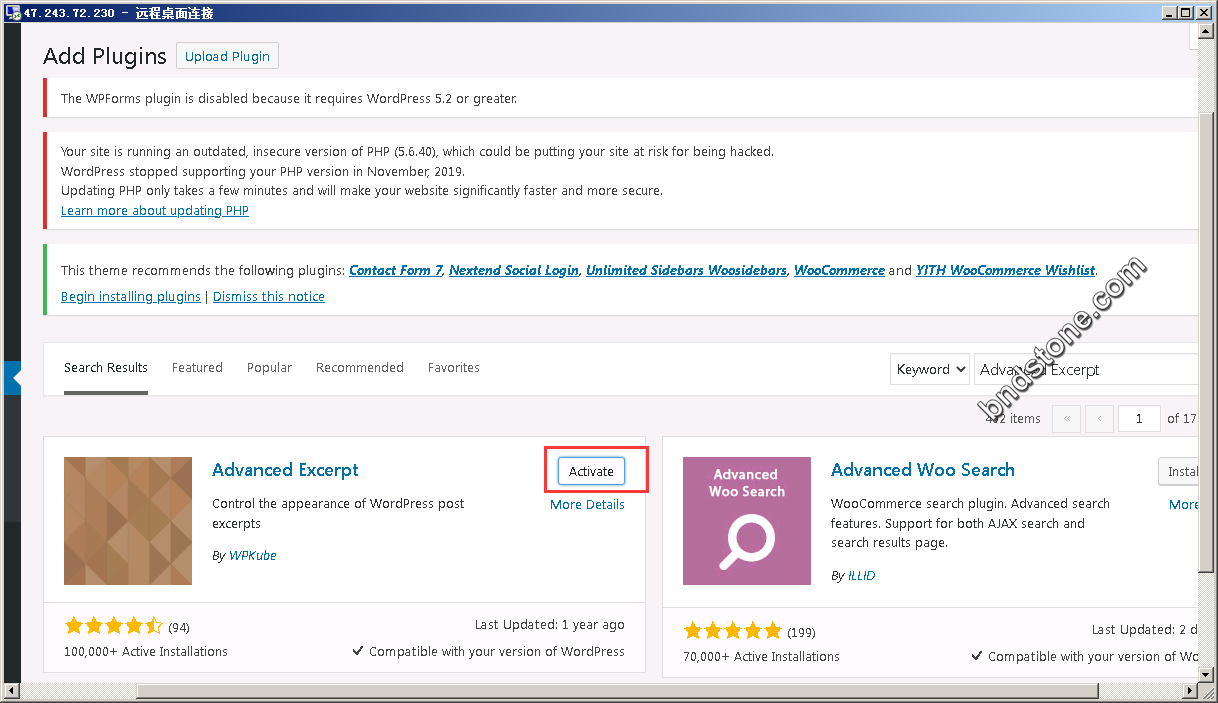This screenshot has height=703, width=1218.
Task: Switch to the Featured tab
Action: [x=197, y=368]
